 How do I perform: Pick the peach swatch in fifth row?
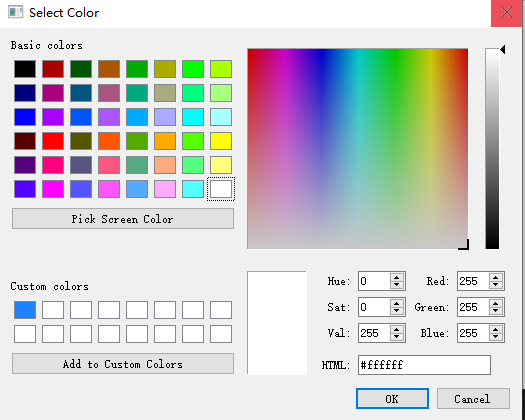[165, 165]
